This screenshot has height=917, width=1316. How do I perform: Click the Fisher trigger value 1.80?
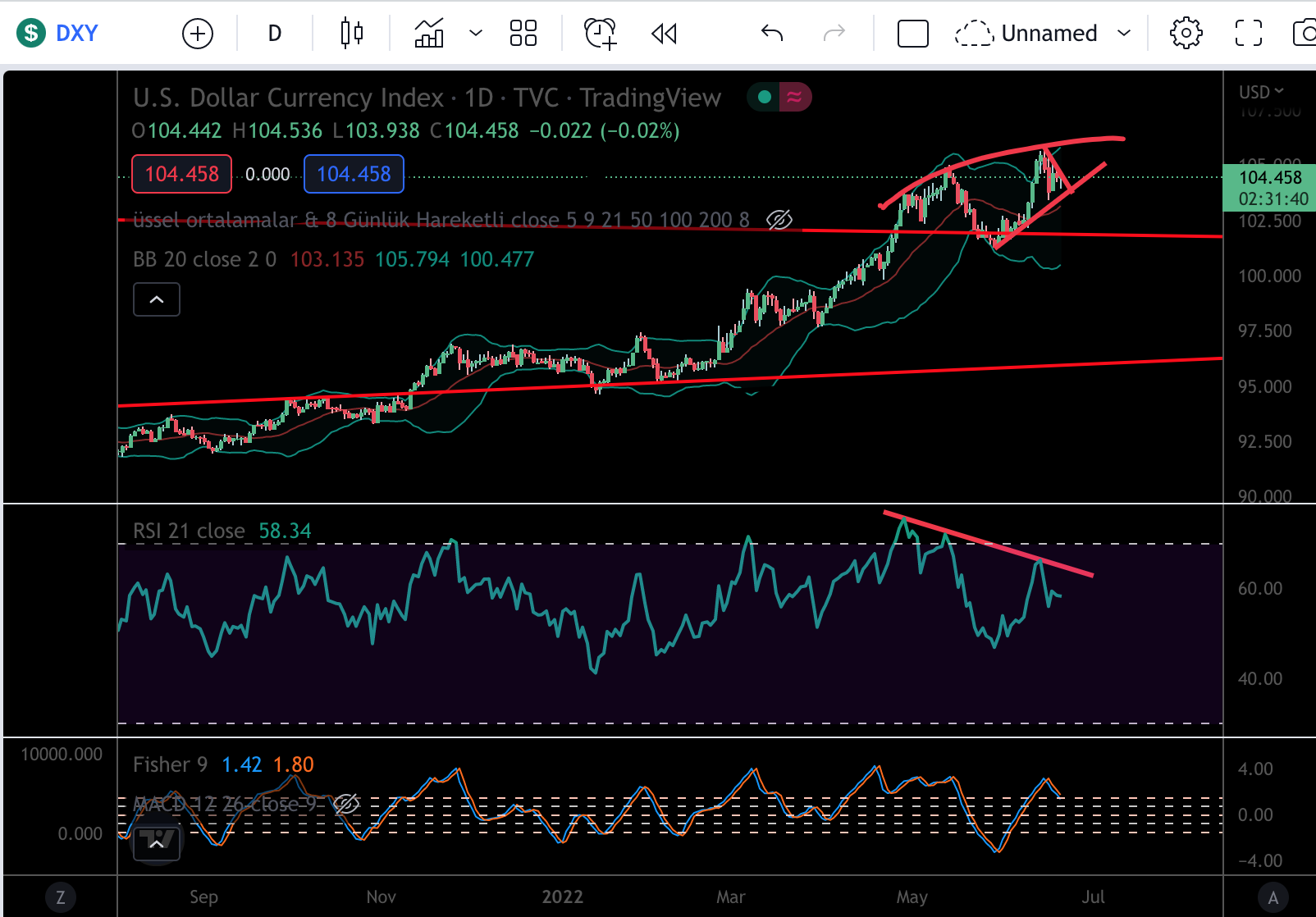pos(293,764)
